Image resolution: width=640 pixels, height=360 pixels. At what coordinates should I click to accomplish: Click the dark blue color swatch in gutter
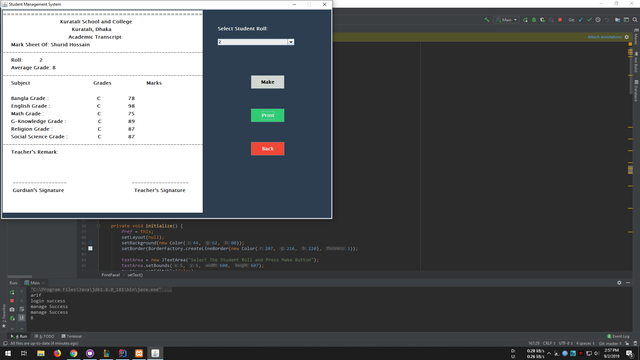(x=90, y=243)
